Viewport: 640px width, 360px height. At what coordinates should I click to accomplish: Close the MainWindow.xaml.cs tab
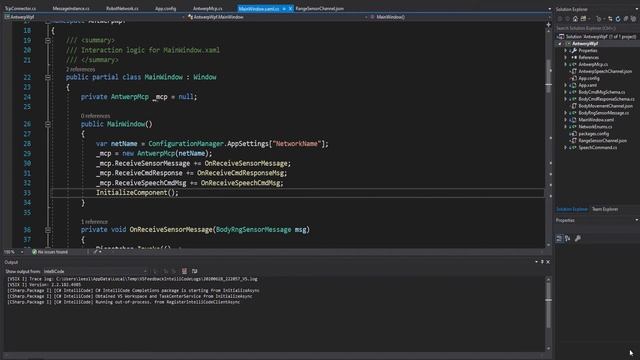pyautogui.click(x=290, y=9)
